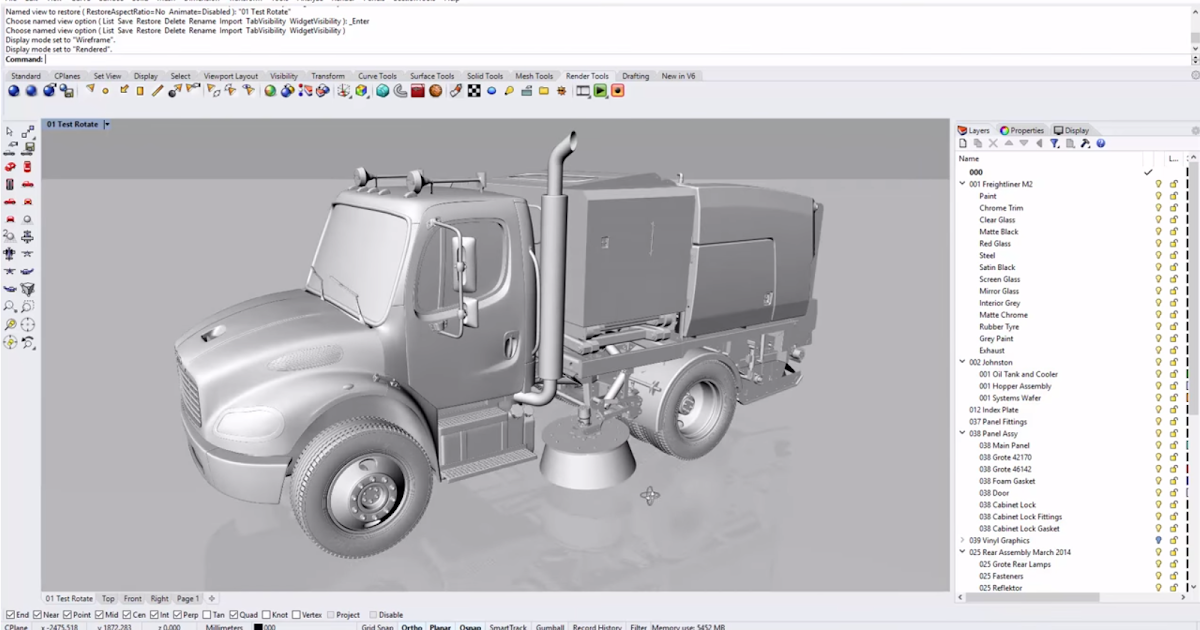Toggle visibility bulb of Chrome Trim layer
This screenshot has height=630, width=1200.
coord(1159,208)
